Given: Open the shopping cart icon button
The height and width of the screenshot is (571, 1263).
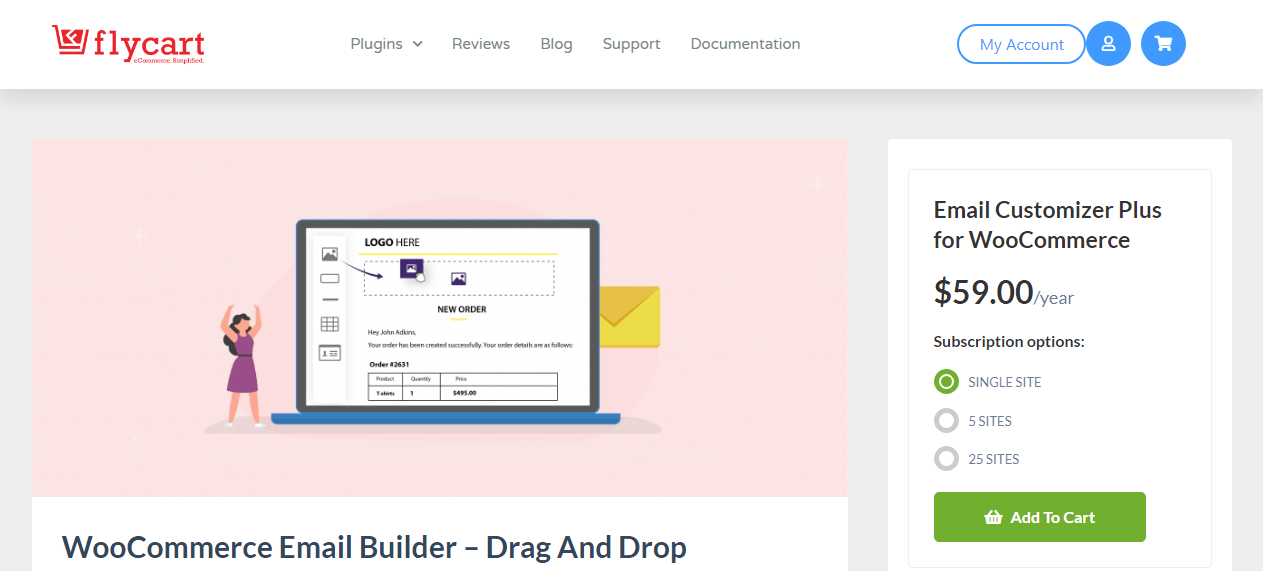Looking at the screenshot, I should [1163, 44].
